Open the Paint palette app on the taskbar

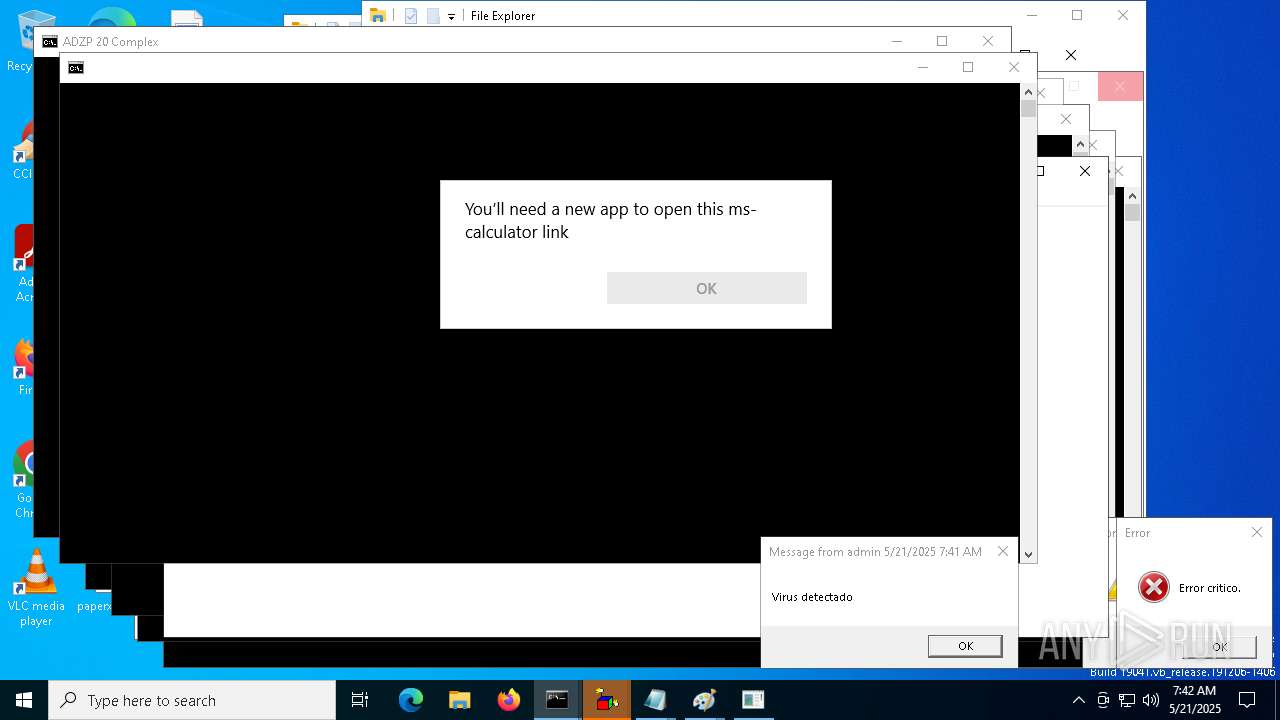704,700
